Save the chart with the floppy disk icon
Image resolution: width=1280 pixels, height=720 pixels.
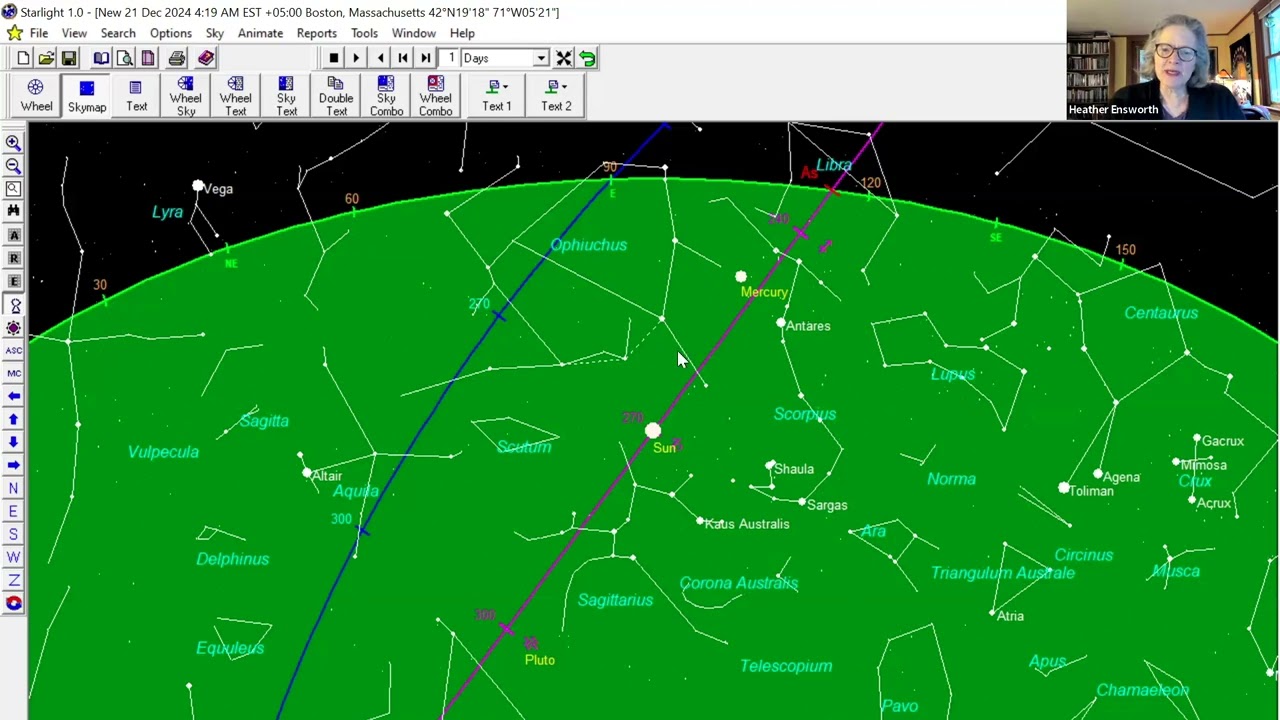tap(69, 58)
